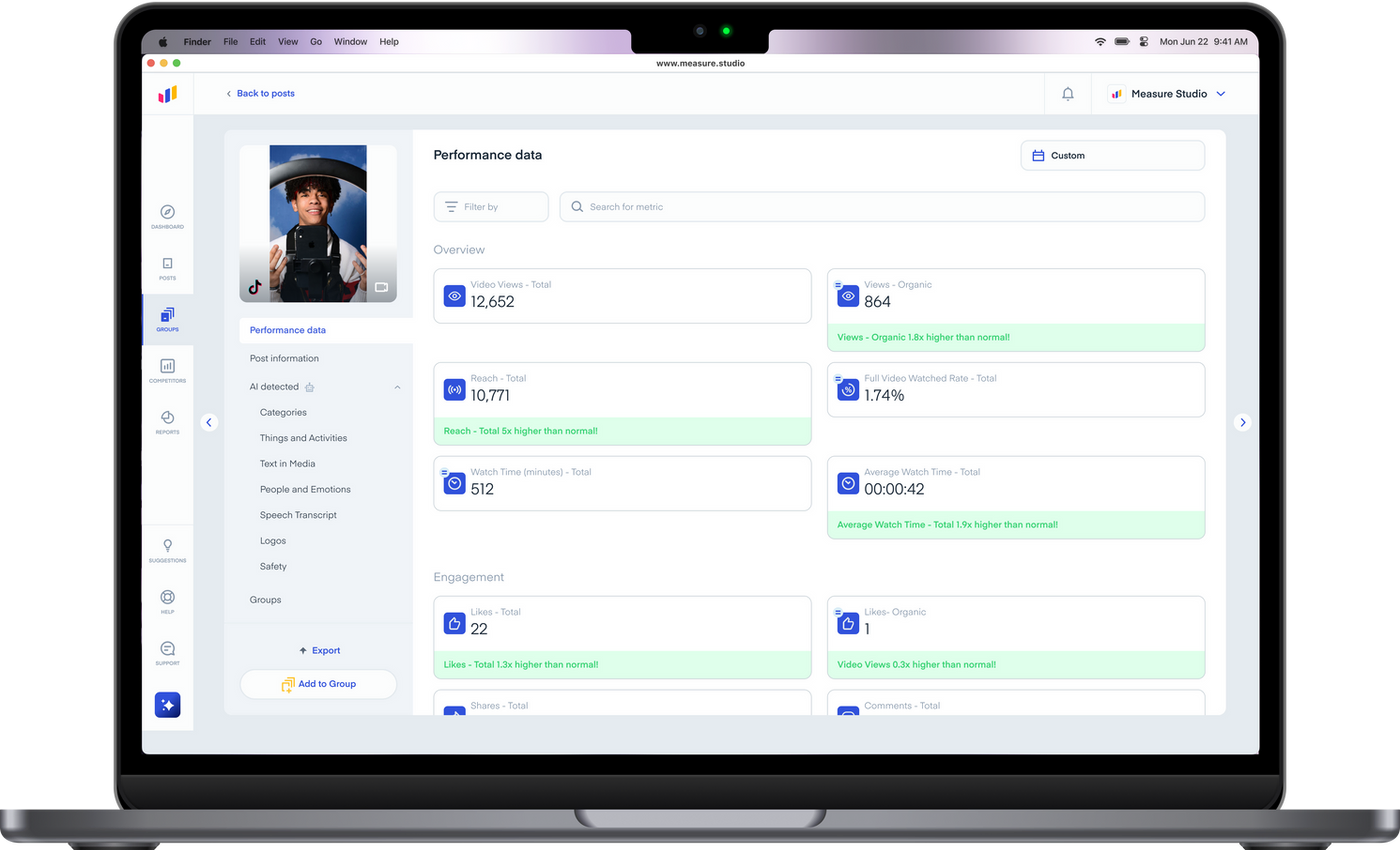This screenshot has height=850, width=1400.
Task: Click the Search for metric field
Action: click(x=882, y=207)
